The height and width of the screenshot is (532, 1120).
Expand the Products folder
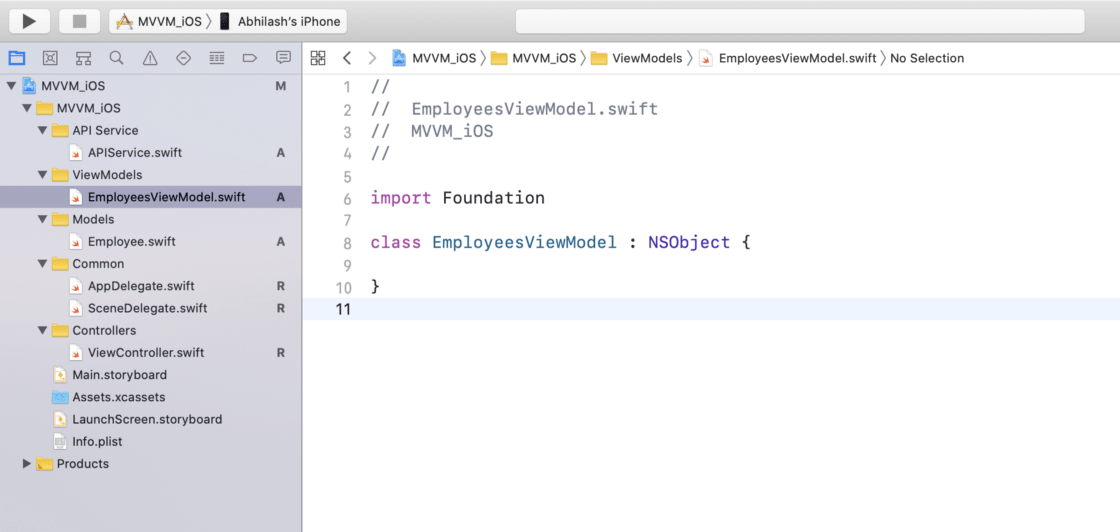pos(27,464)
